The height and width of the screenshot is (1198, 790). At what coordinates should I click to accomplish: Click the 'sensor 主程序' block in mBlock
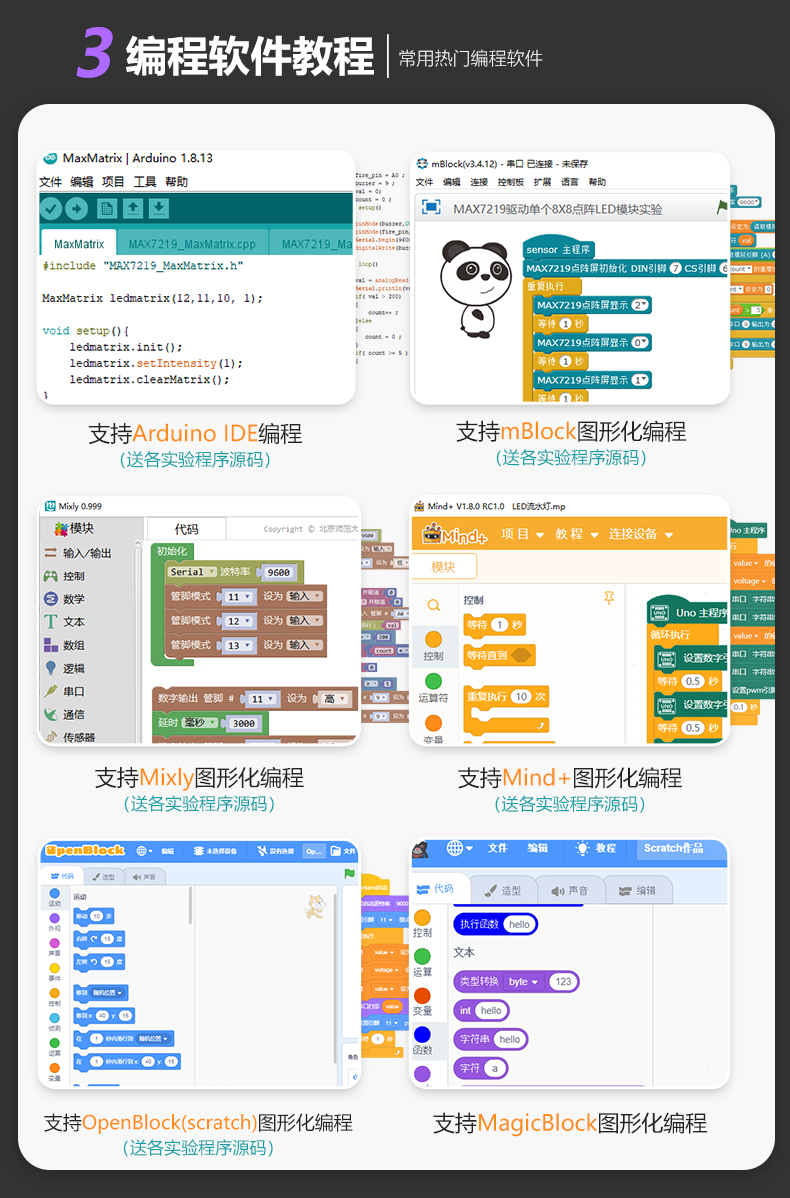coord(559,249)
